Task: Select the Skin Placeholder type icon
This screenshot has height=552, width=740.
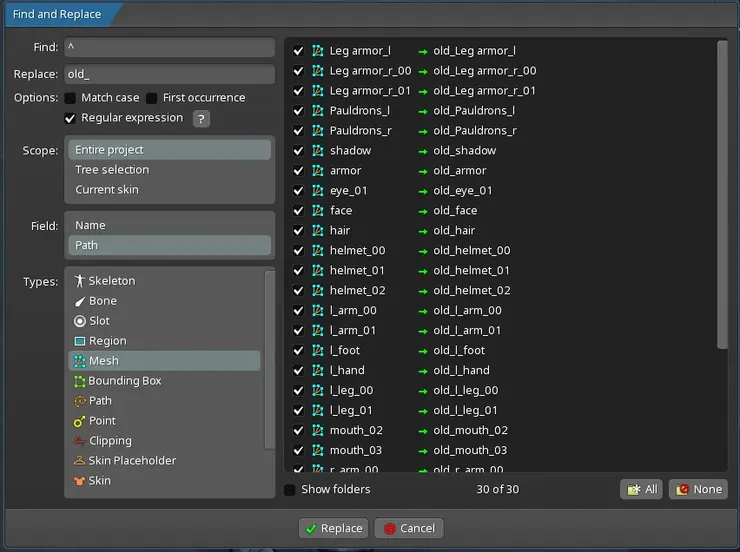Action: (x=80, y=460)
